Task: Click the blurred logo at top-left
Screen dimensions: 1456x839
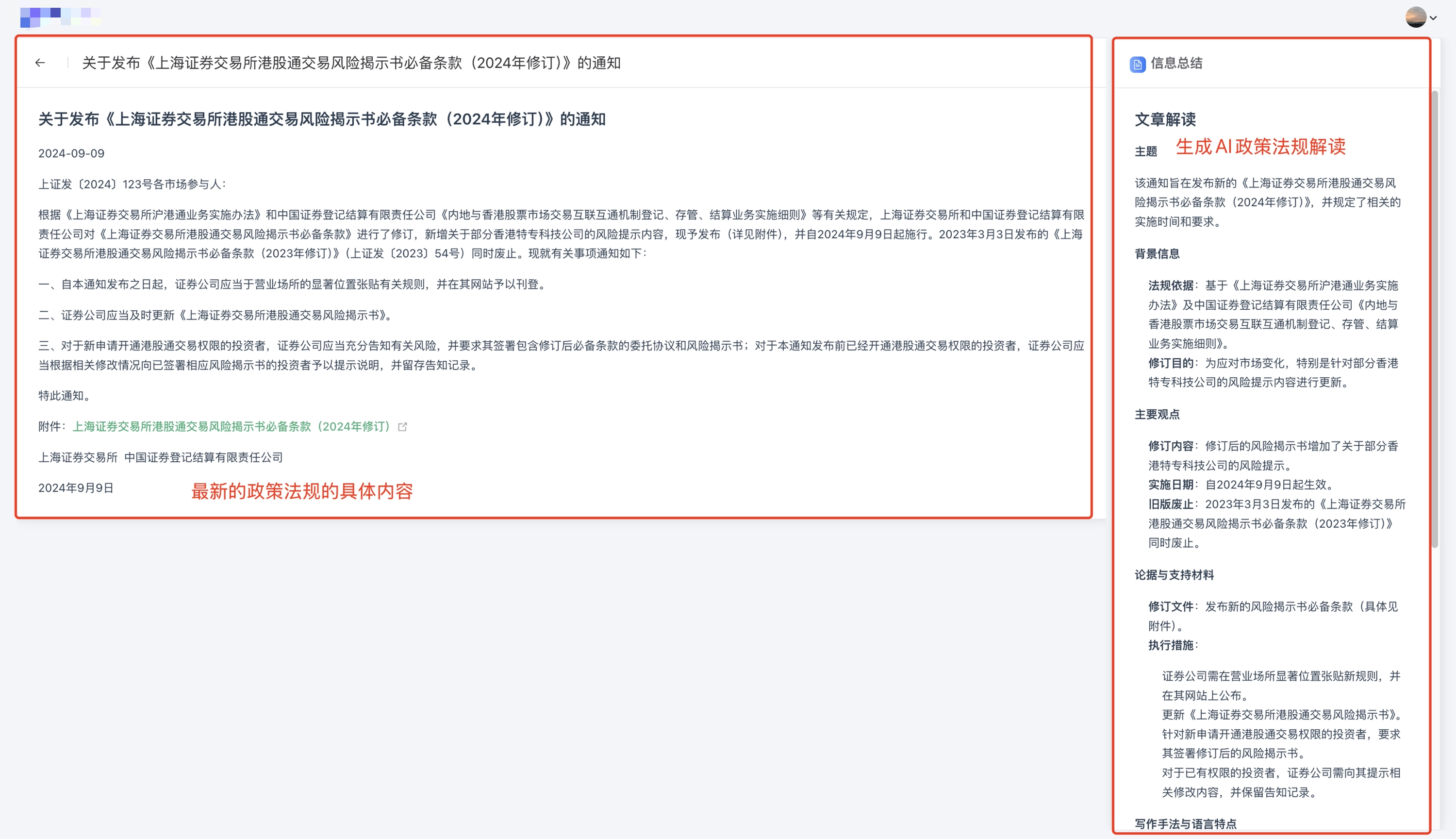Action: pos(60,17)
